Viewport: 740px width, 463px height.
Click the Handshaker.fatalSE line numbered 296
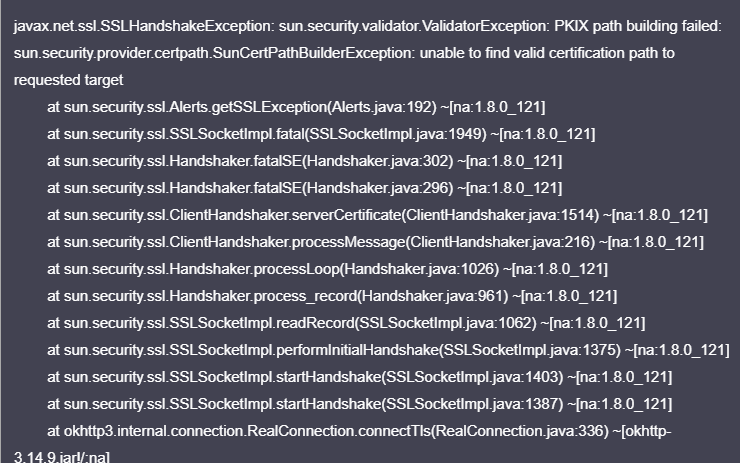[304, 188]
